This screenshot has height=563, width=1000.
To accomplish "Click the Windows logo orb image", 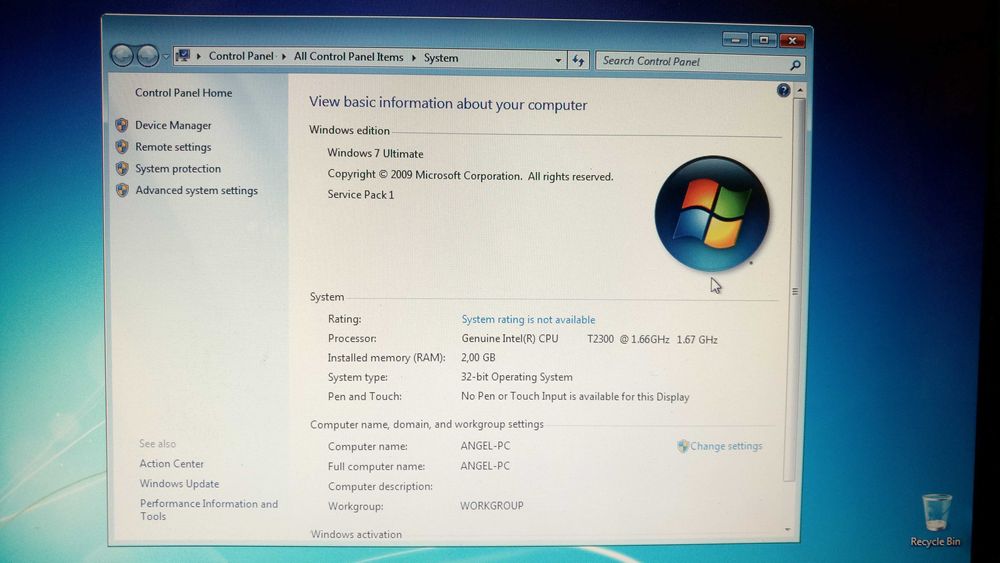I will [712, 214].
